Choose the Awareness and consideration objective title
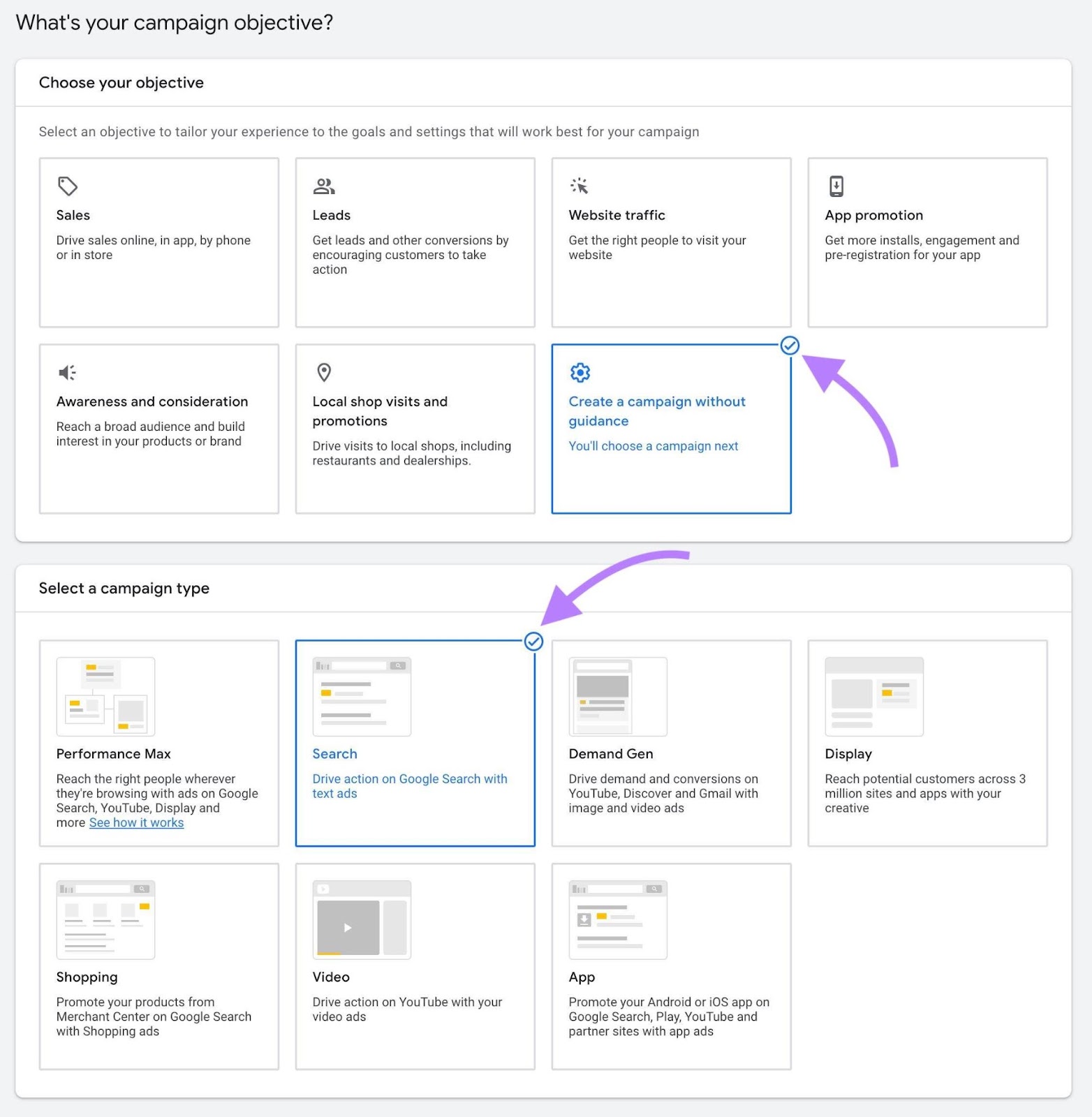 pos(152,402)
